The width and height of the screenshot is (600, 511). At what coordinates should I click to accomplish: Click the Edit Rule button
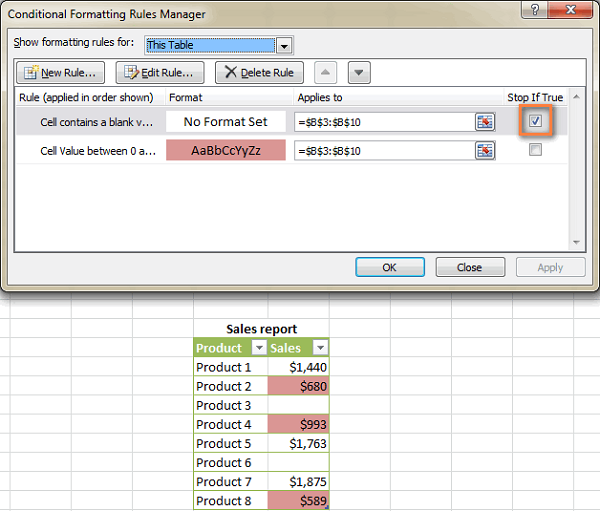point(160,73)
